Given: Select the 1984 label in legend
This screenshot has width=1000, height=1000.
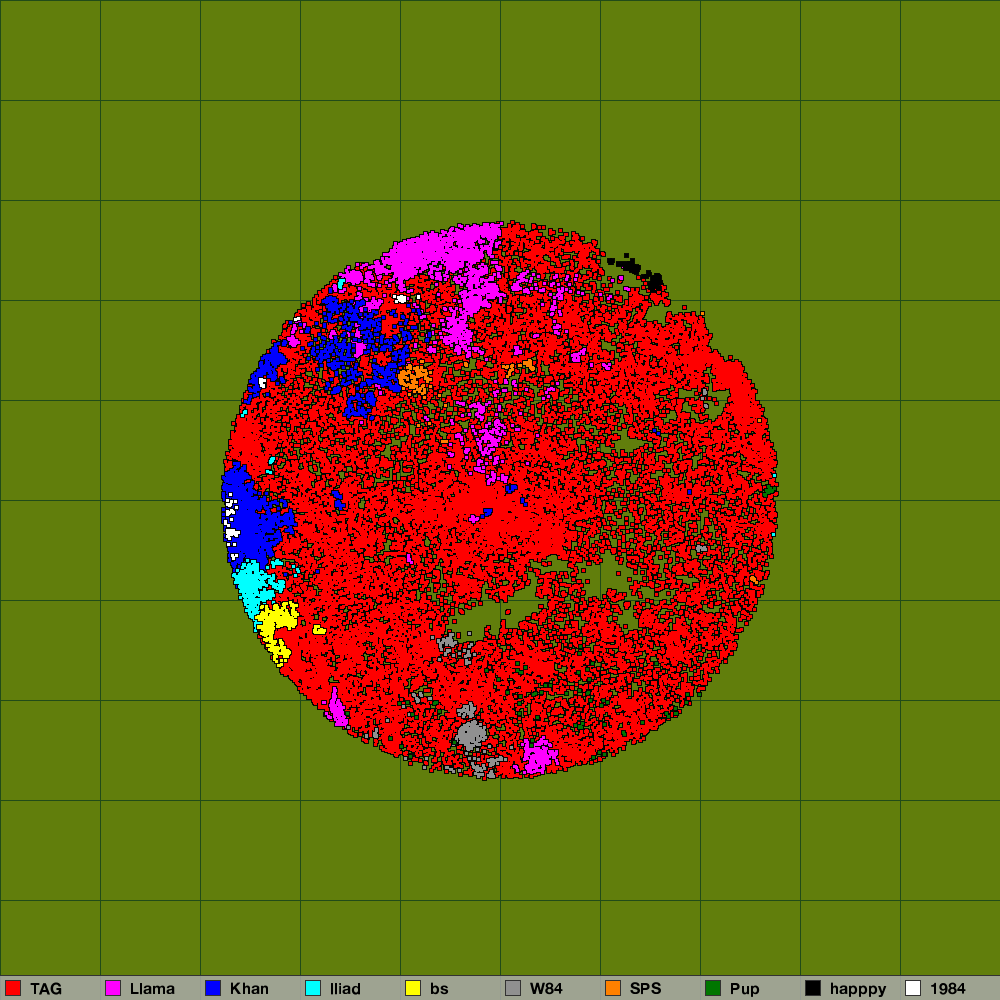Looking at the screenshot, I should point(948,989).
